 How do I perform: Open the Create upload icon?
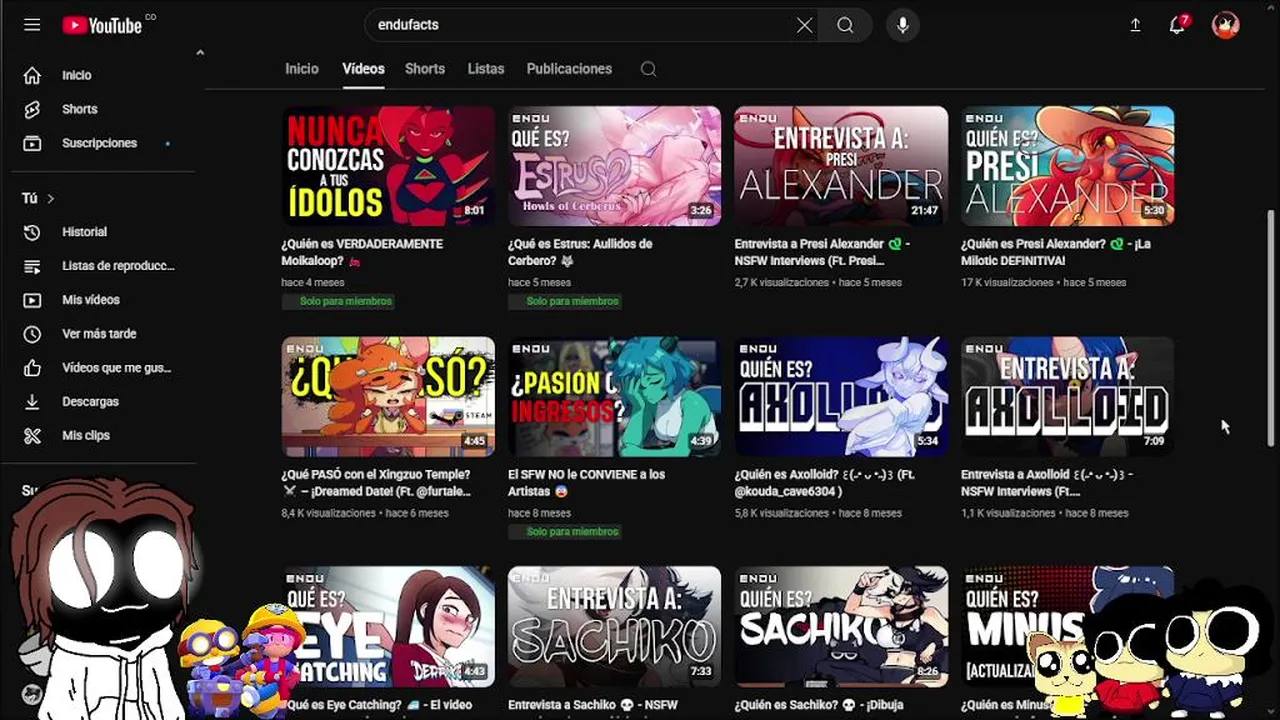pyautogui.click(x=1135, y=25)
